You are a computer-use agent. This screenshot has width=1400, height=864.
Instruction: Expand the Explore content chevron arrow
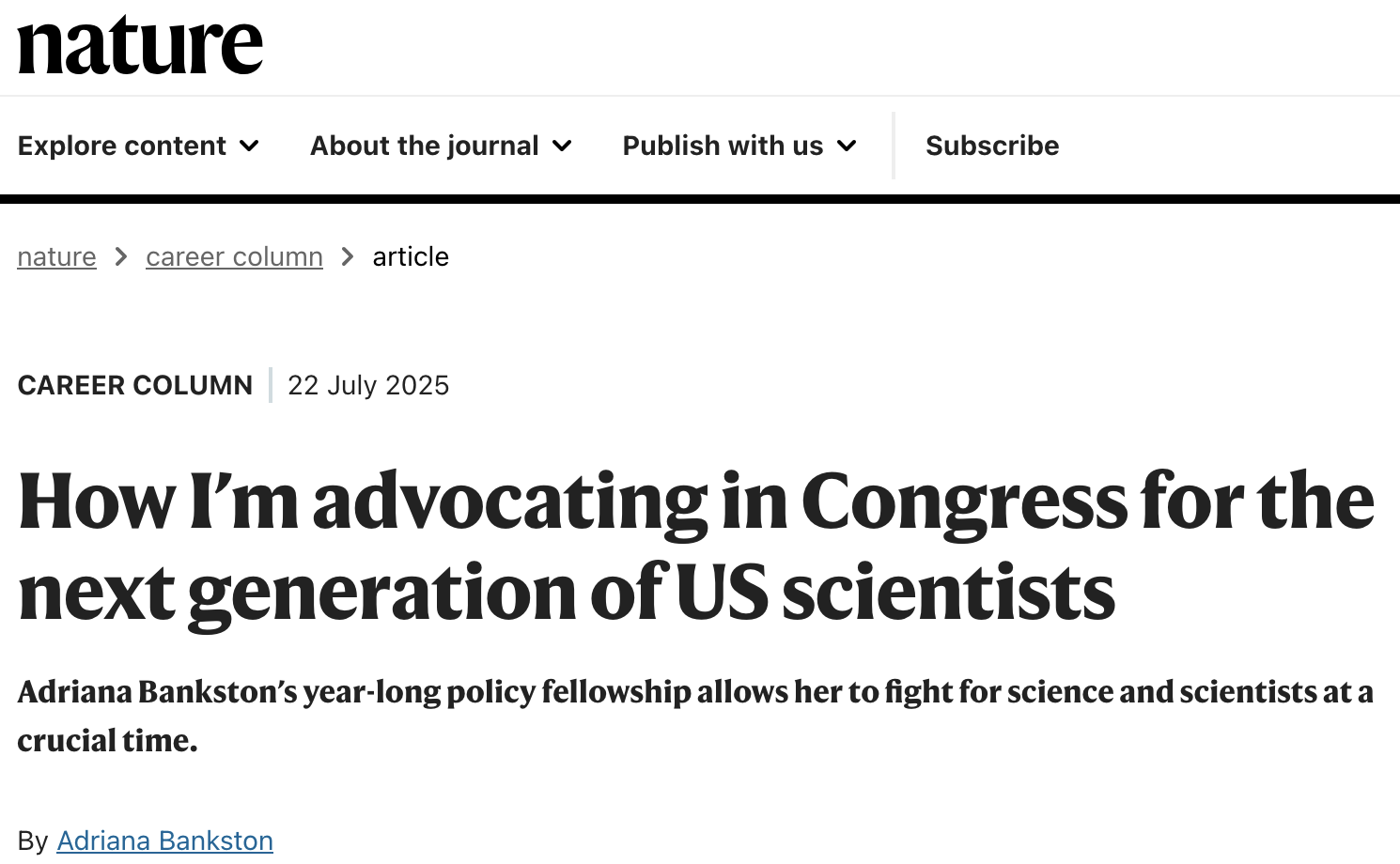[249, 146]
